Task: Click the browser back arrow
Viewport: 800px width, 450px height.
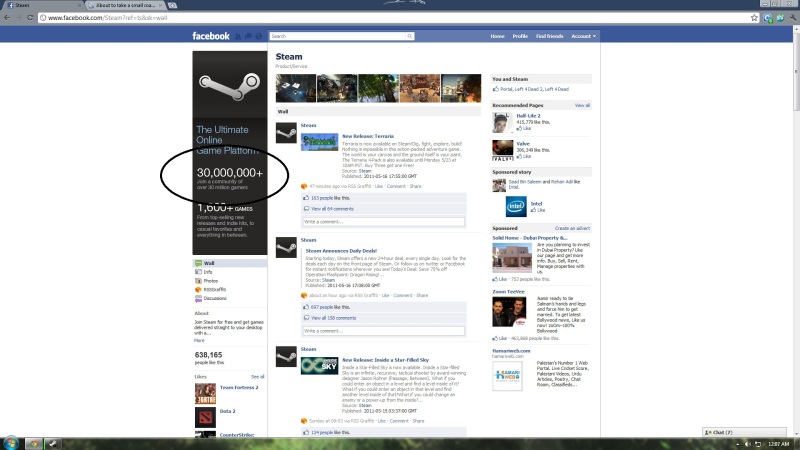Action: (7, 17)
